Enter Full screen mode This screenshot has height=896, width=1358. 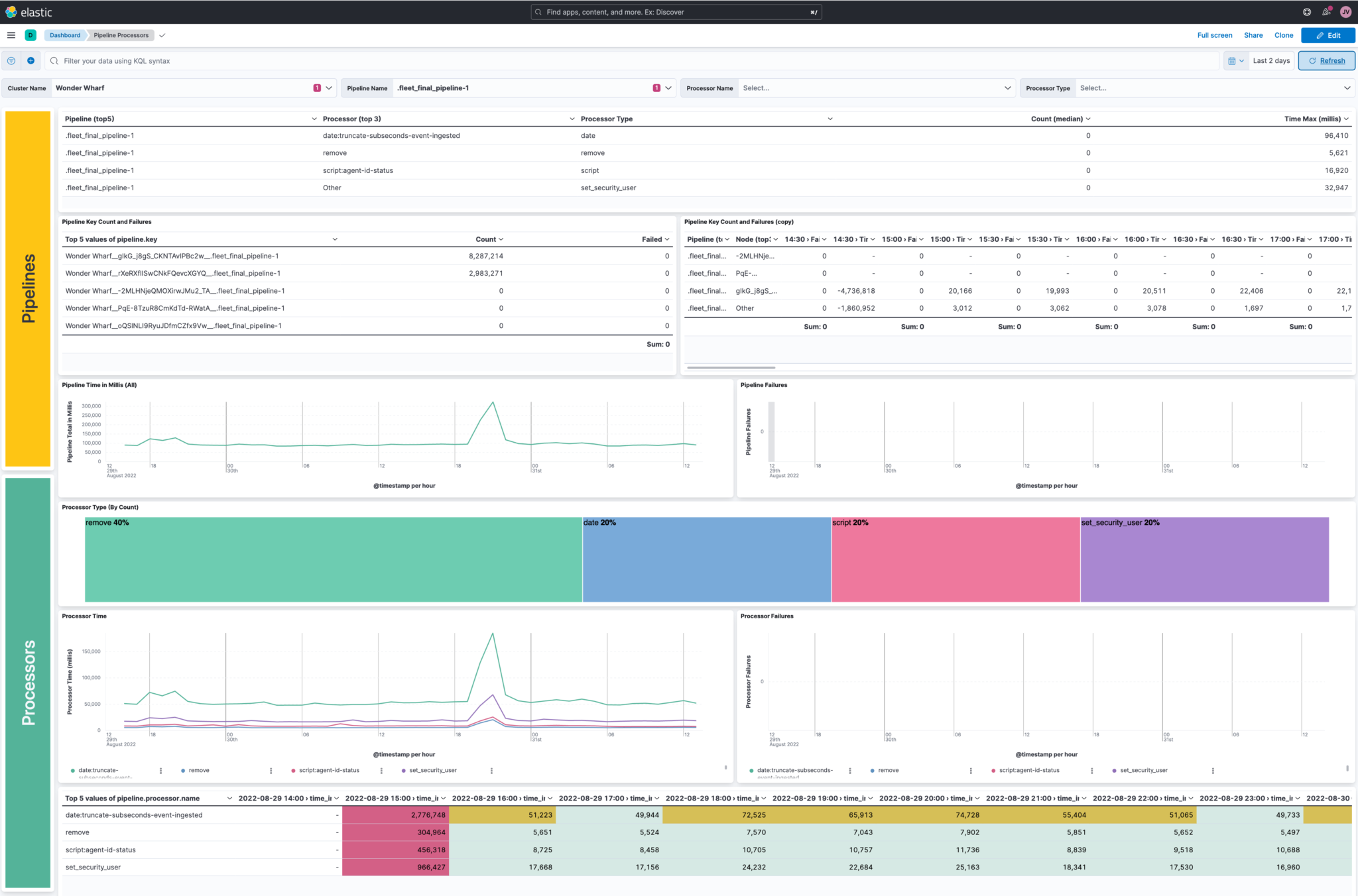[1214, 35]
